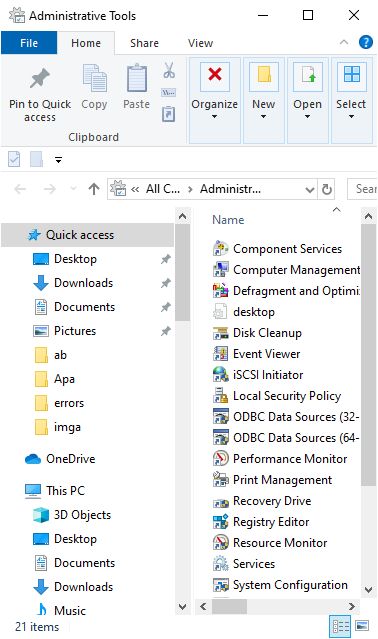The height and width of the screenshot is (639, 378).
Task: Pin to Quick access via ribbon icon
Action: pos(40,94)
